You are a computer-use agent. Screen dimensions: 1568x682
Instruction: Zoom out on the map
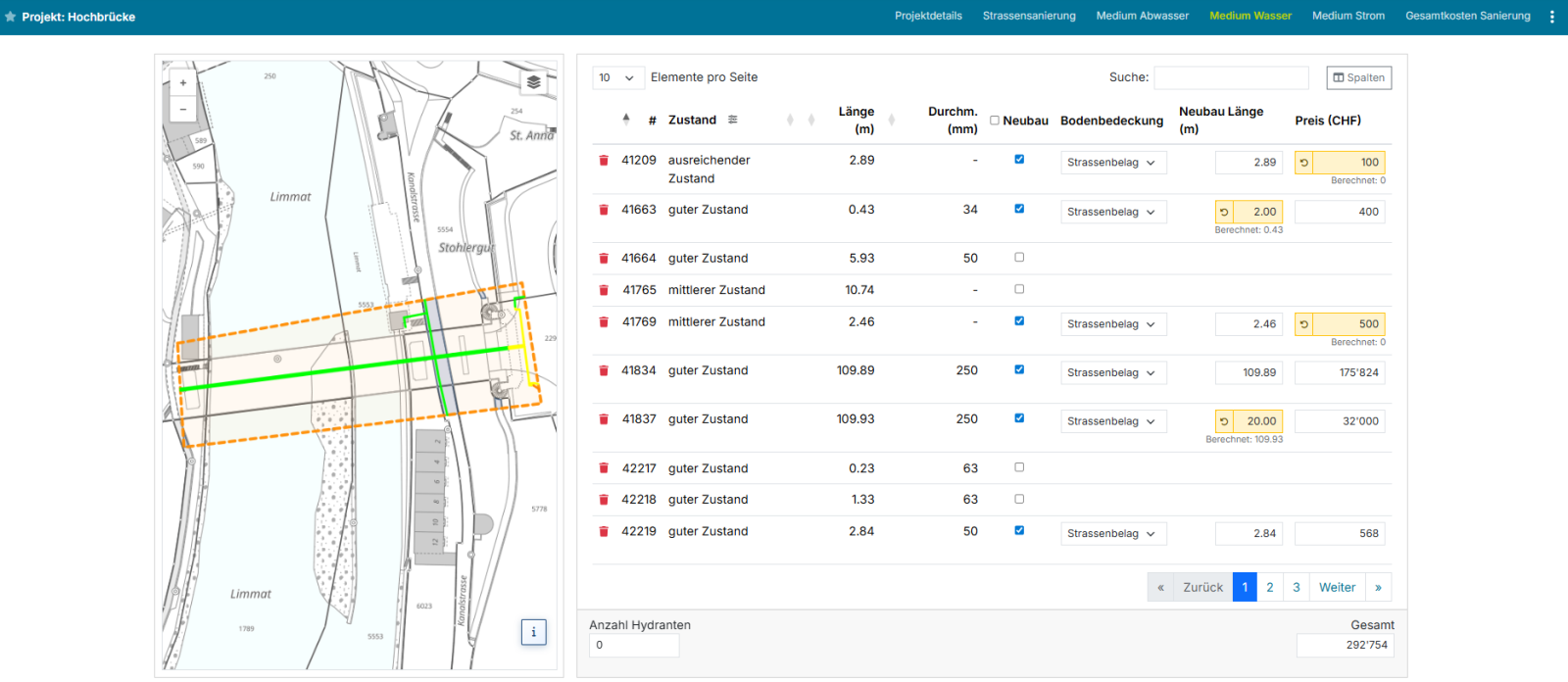[183, 109]
